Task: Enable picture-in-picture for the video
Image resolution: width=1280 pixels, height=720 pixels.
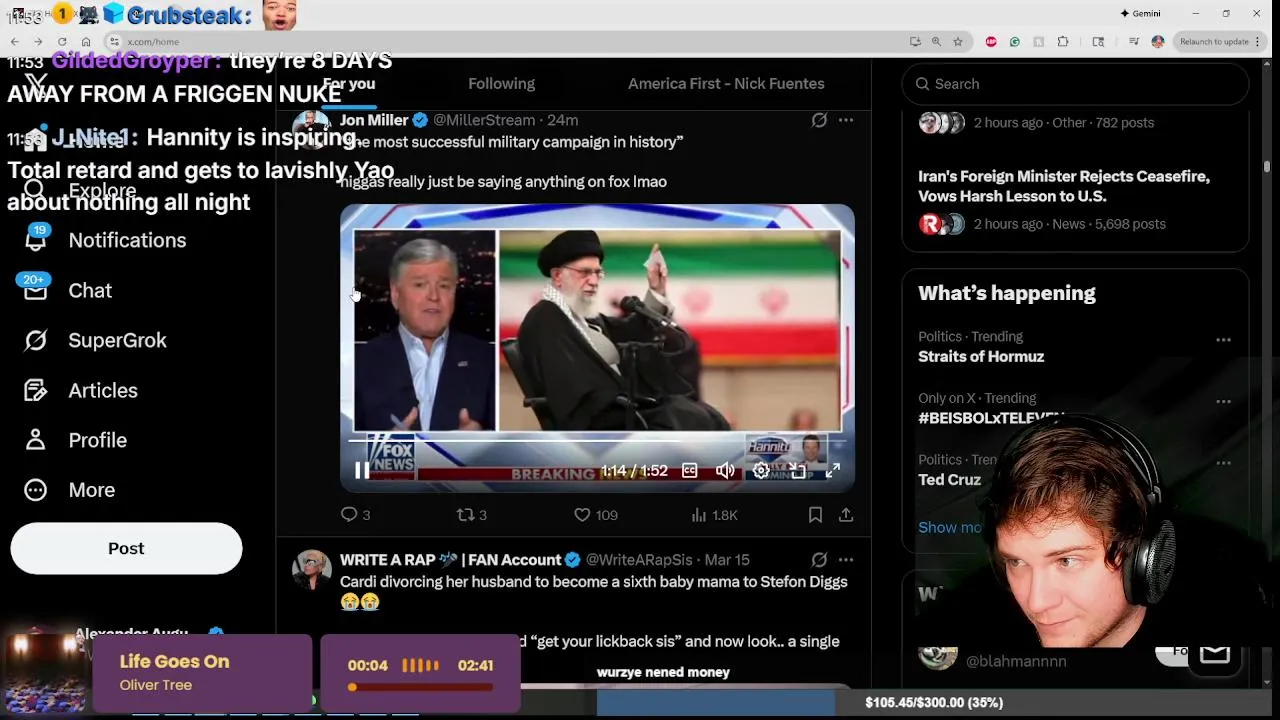Action: pos(797,471)
